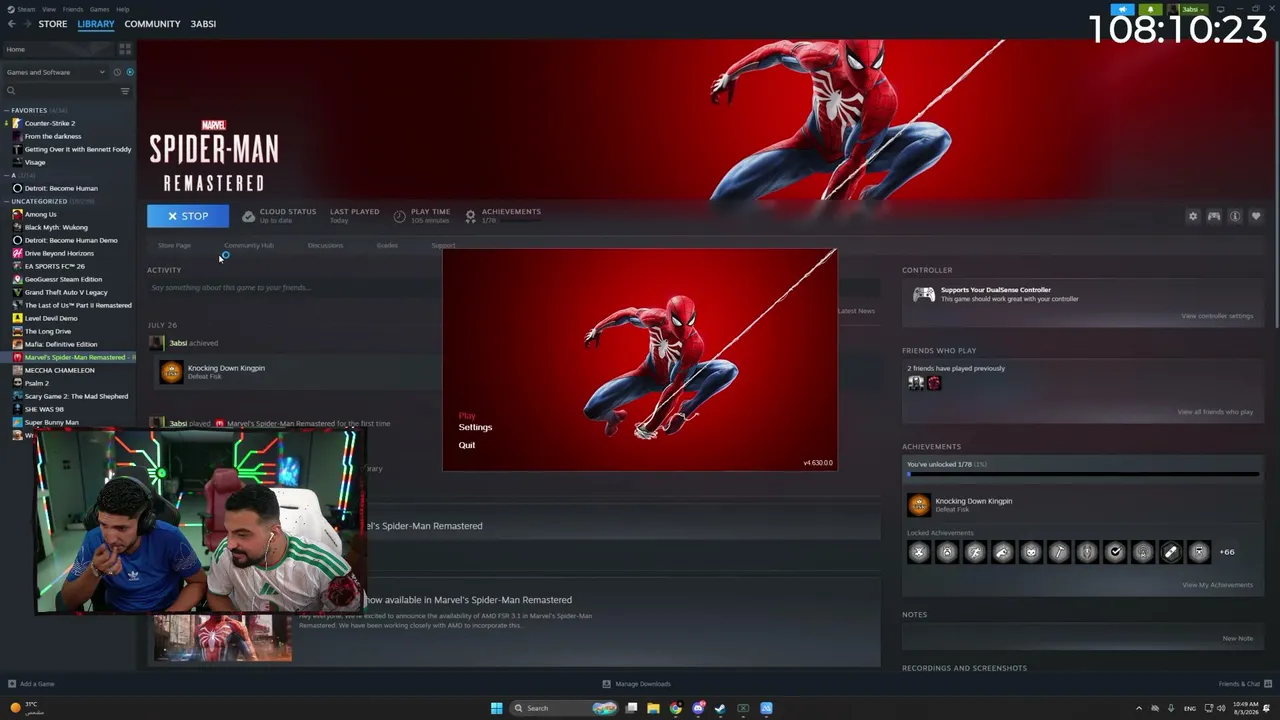Click the library search magnifier icon
The width and height of the screenshot is (1280, 720).
click(x=11, y=91)
